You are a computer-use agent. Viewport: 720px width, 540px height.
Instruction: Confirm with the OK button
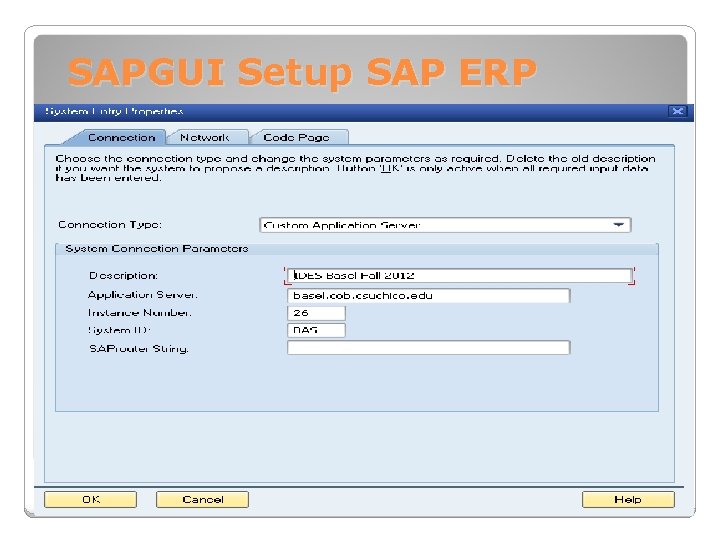(90, 499)
